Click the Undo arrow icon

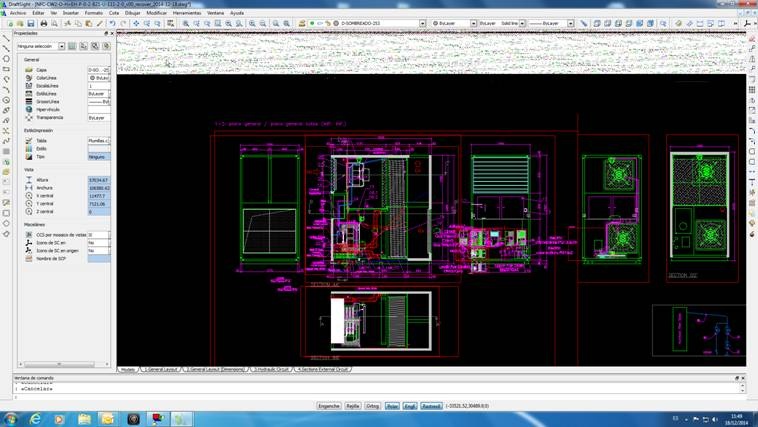click(112, 23)
